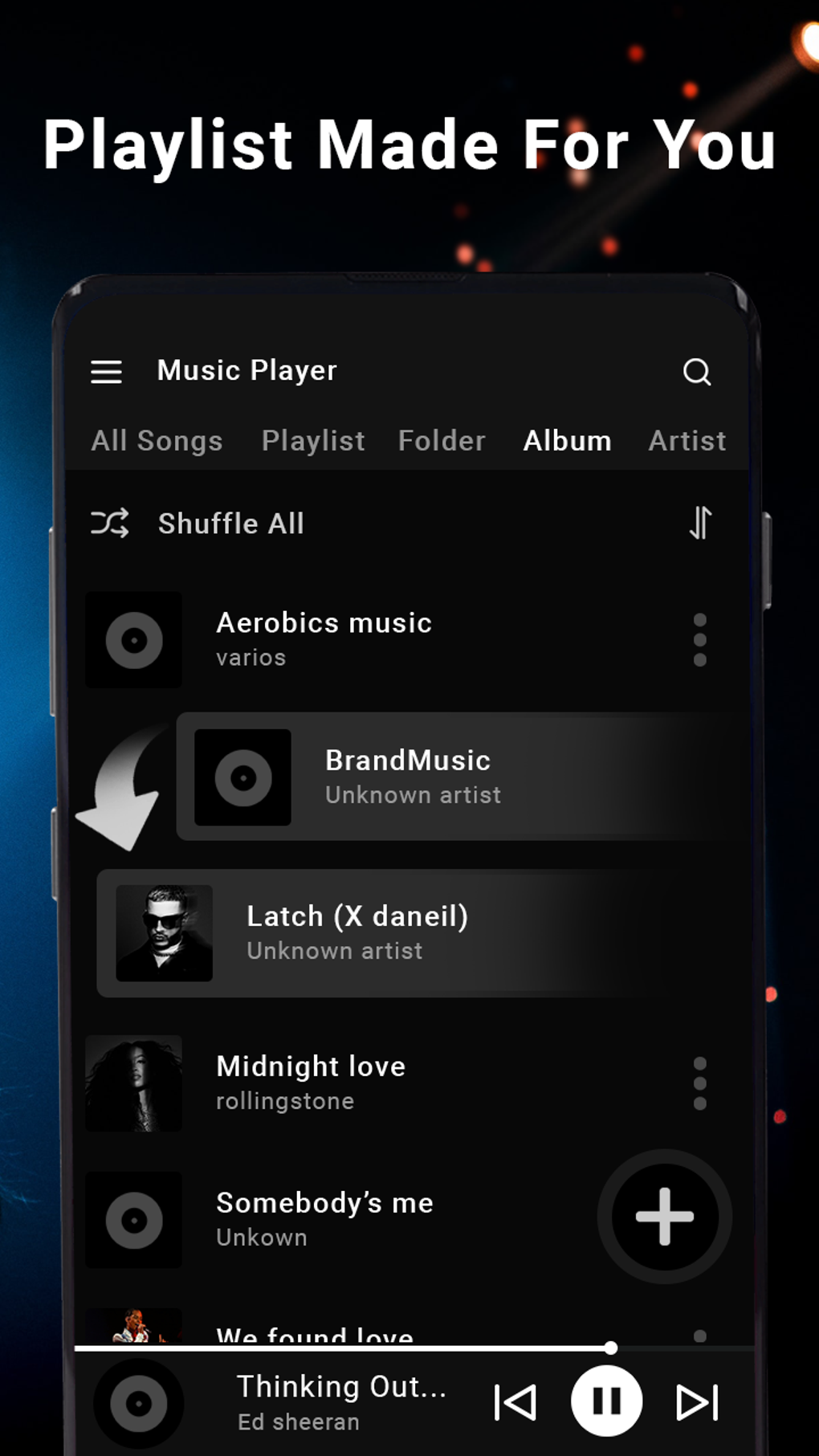
Task: Tap the Shuffle All label
Action: (231, 524)
